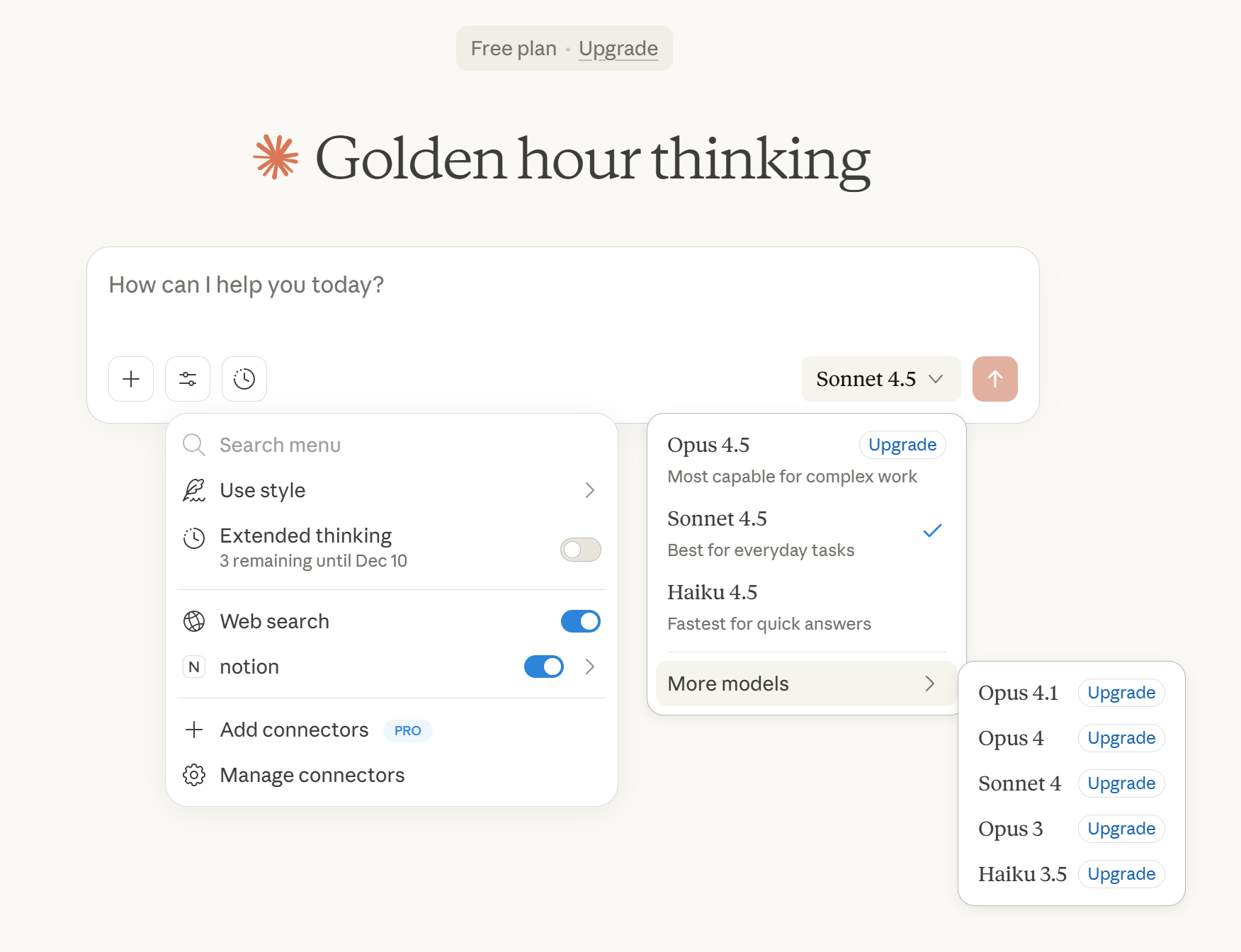The width and height of the screenshot is (1241, 952).
Task: Click 'Fastest for quick answers' description
Action: click(769, 624)
